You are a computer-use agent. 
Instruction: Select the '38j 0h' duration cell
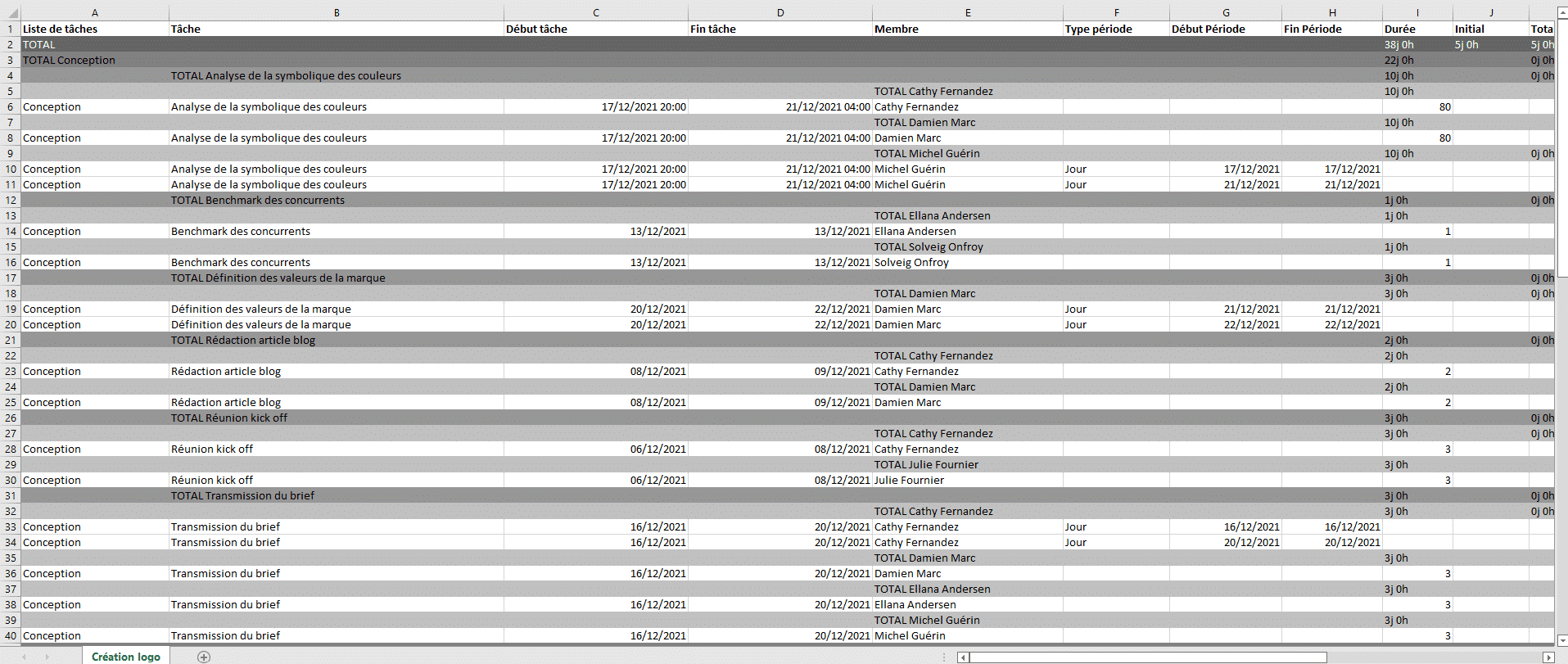click(x=1418, y=44)
